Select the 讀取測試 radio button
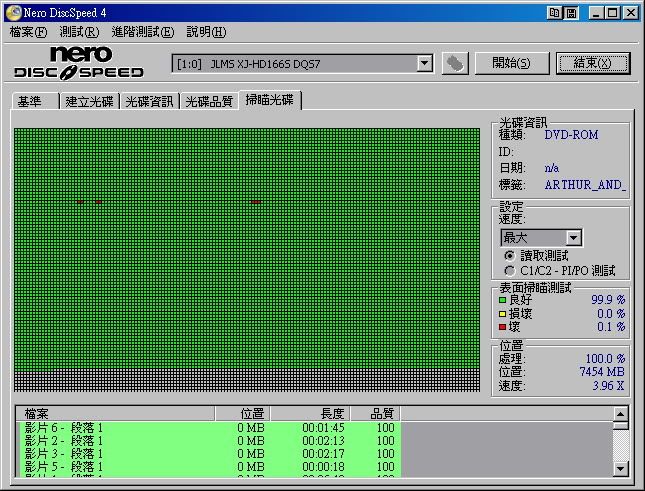The width and height of the screenshot is (645, 491). pyautogui.click(x=510, y=256)
